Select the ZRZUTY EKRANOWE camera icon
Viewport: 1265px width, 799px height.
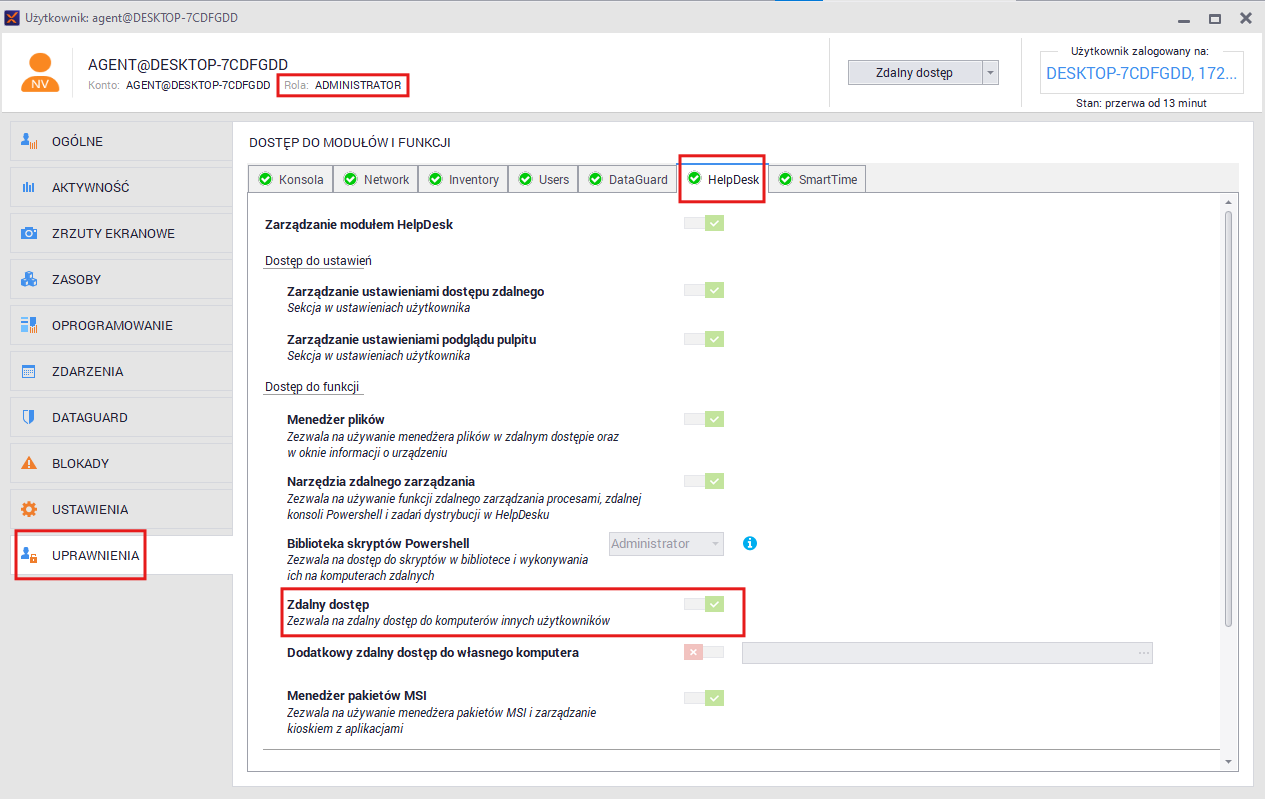[30, 234]
